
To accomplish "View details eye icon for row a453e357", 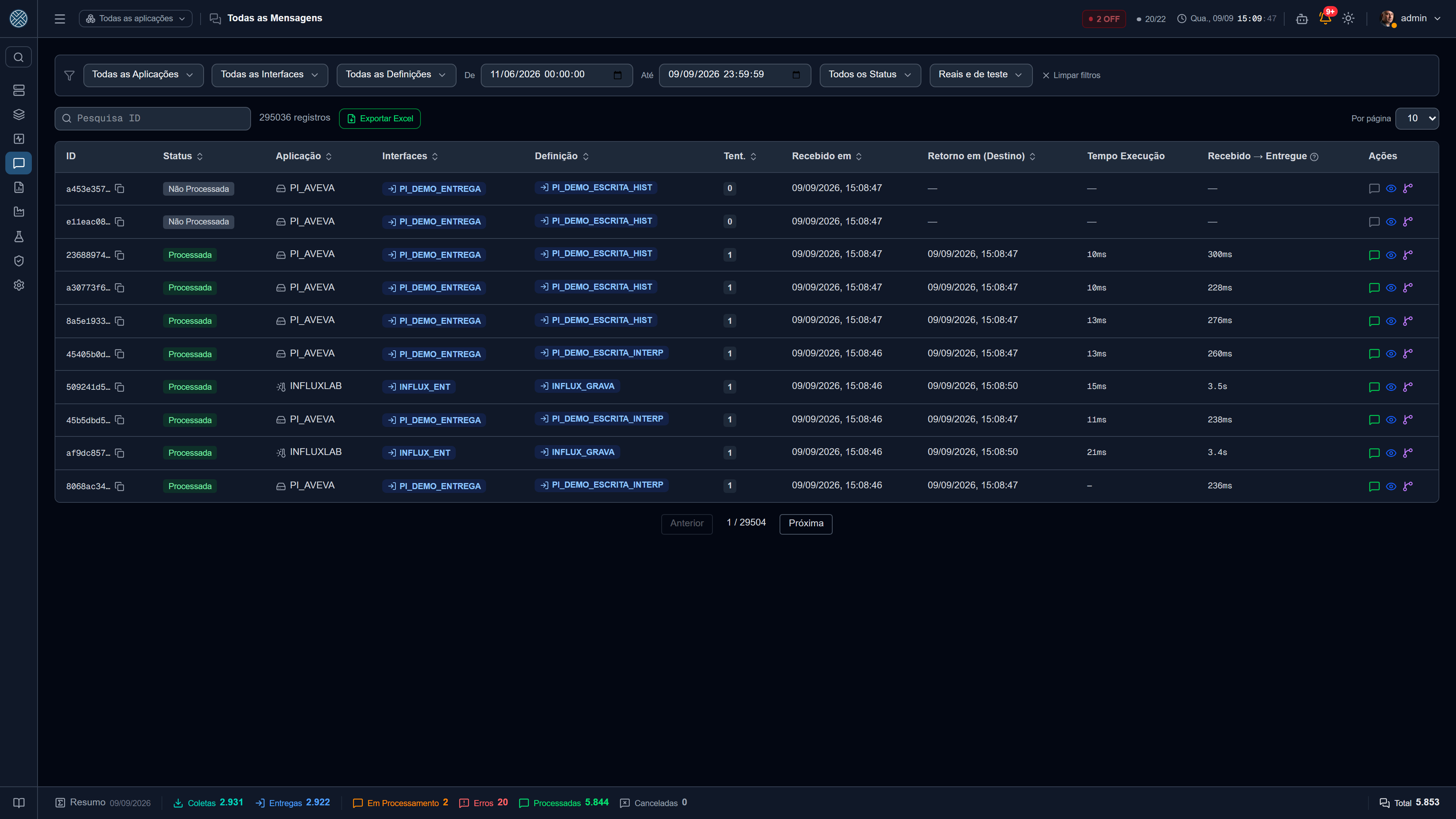I will click(x=1391, y=188).
